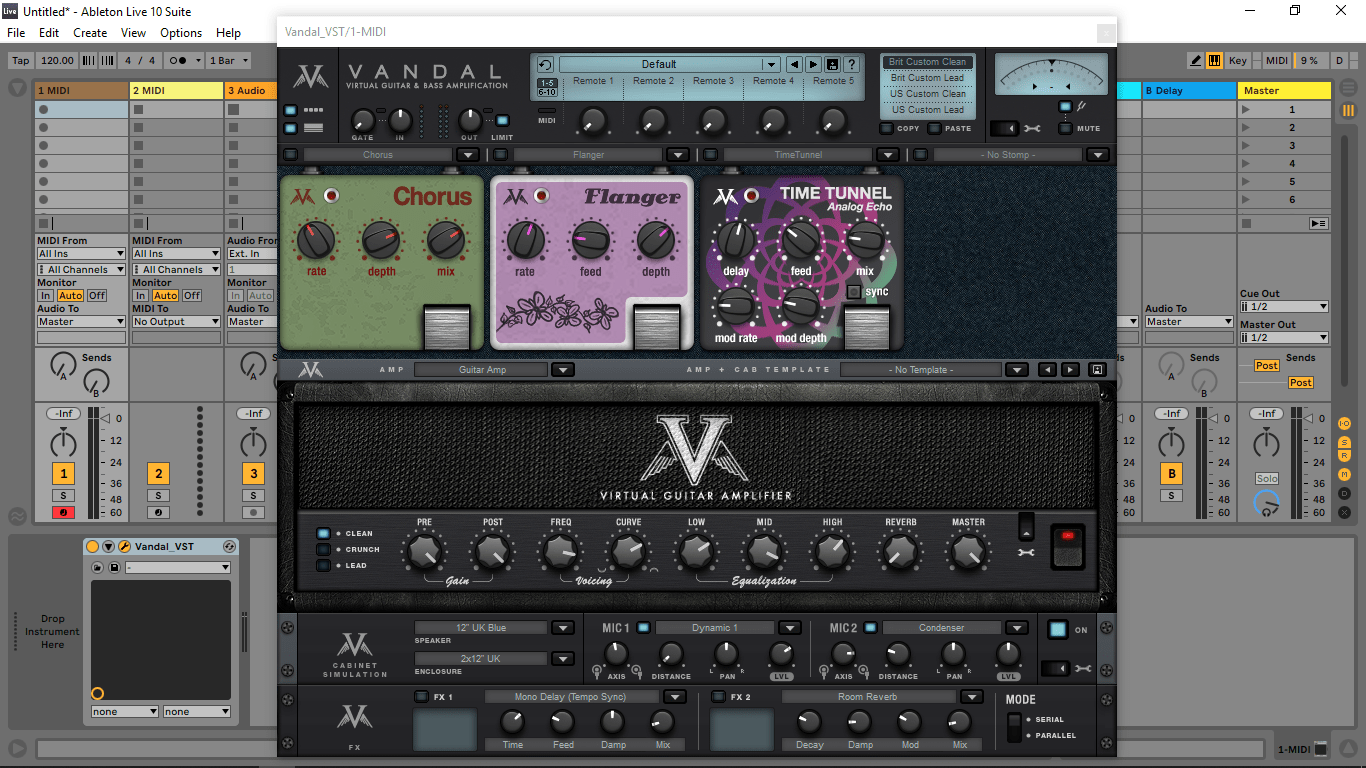Enable FX 2 slot toggle
1366x768 pixels.
click(717, 697)
